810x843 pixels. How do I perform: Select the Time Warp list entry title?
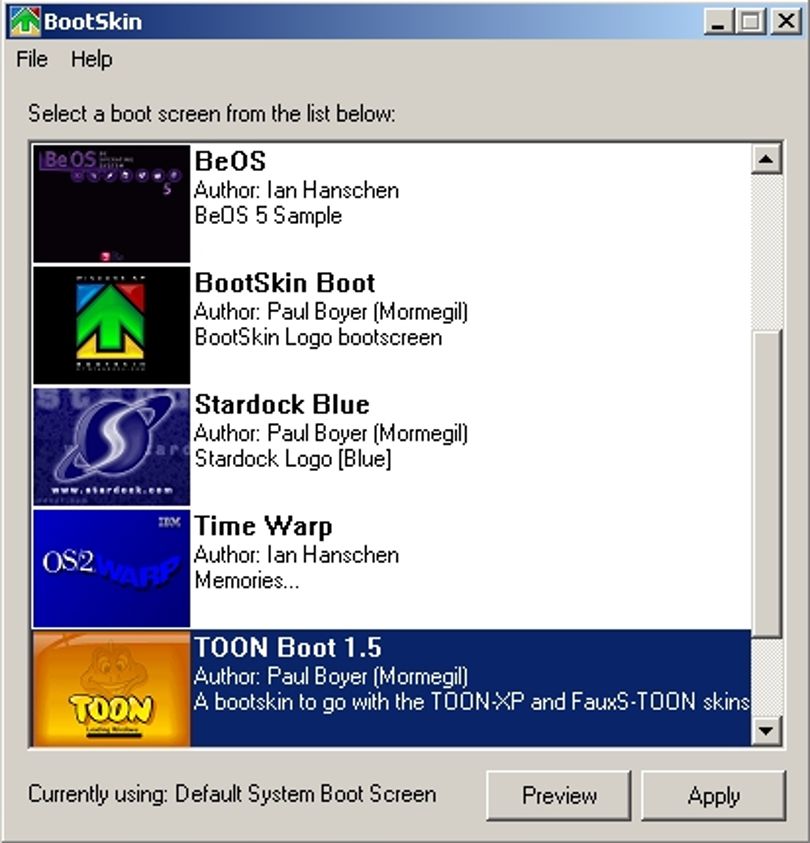(x=263, y=526)
